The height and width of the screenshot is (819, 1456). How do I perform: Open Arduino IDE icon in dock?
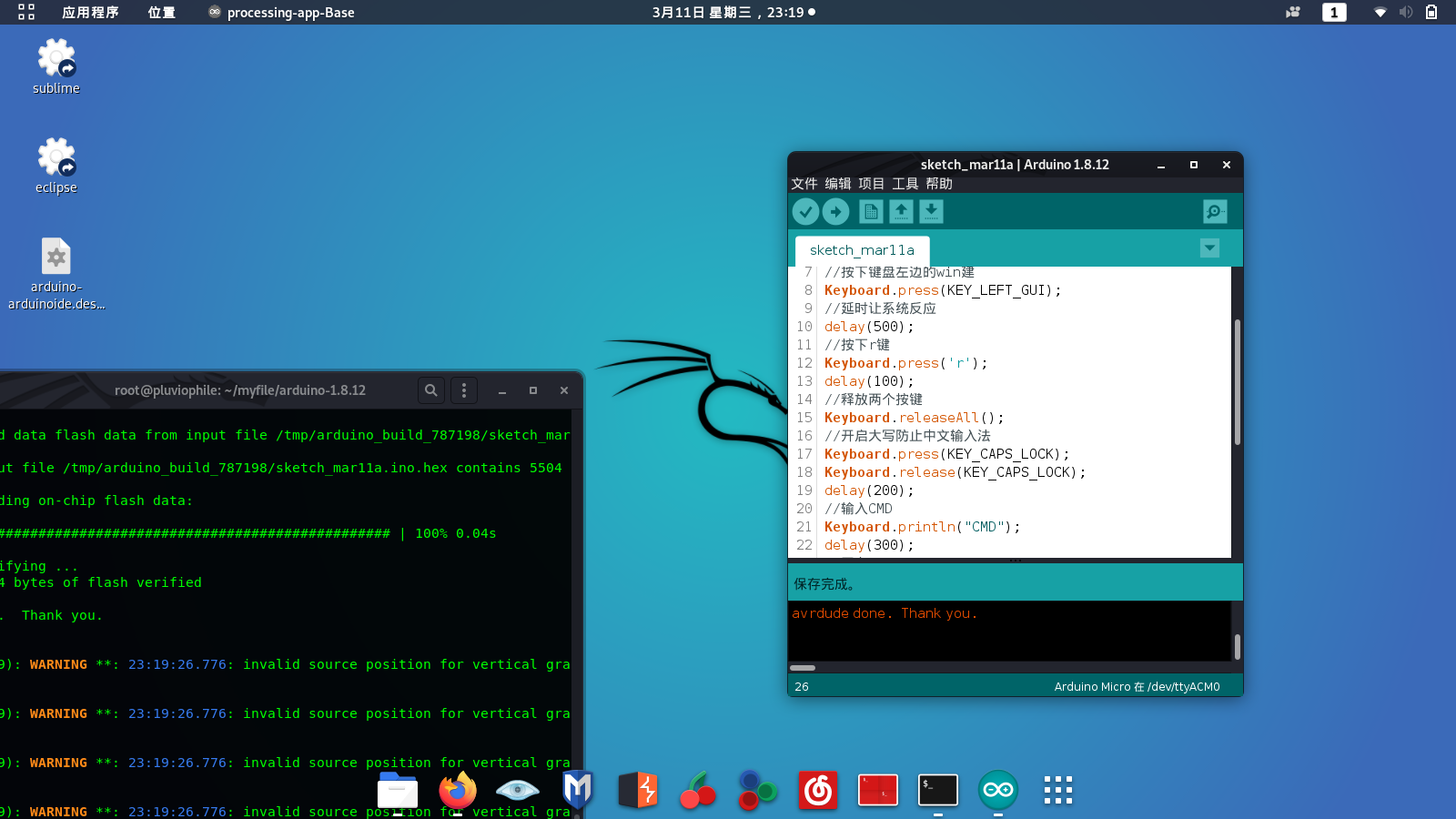click(998, 790)
